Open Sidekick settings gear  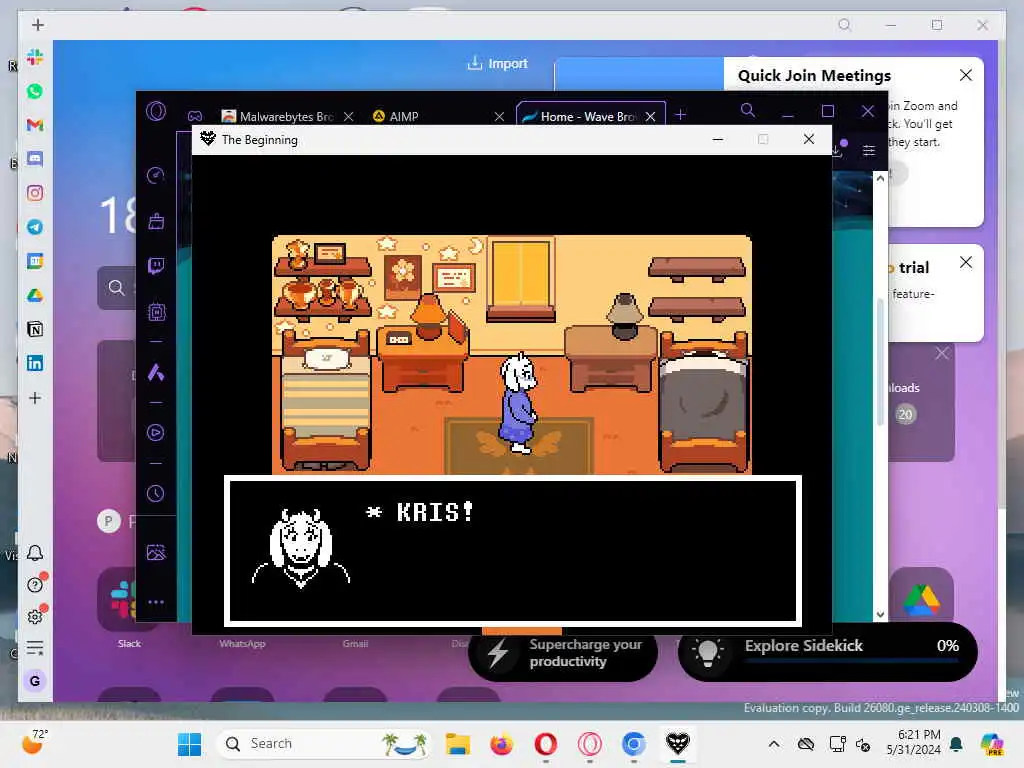tap(35, 616)
